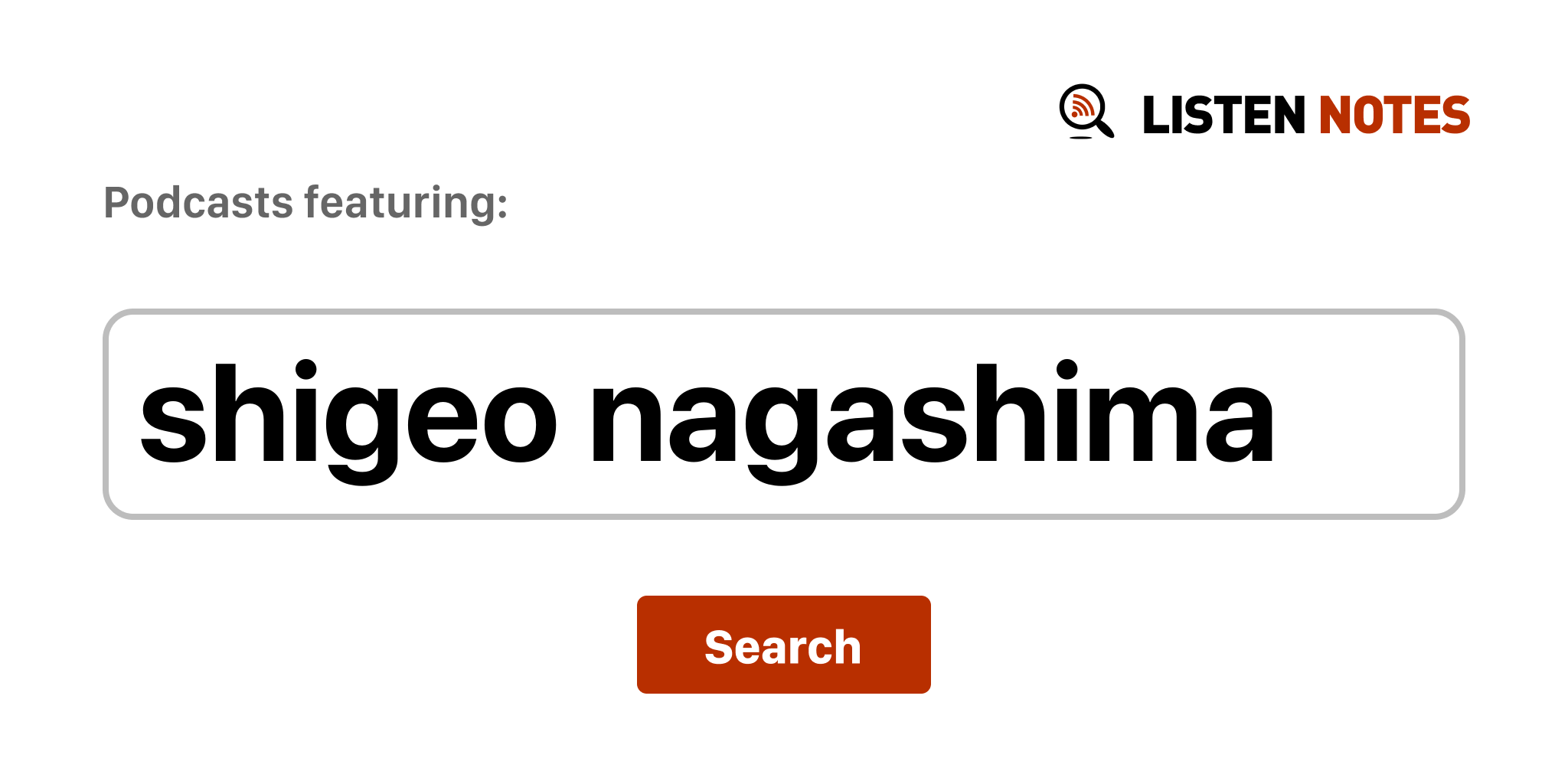Click the space between shigeo and nagashima
1568x784 pixels.
pyautogui.click(x=574, y=414)
